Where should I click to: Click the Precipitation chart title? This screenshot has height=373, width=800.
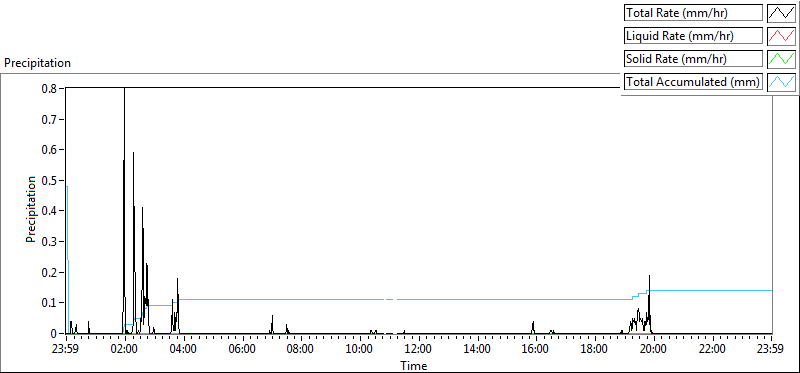[x=37, y=63]
